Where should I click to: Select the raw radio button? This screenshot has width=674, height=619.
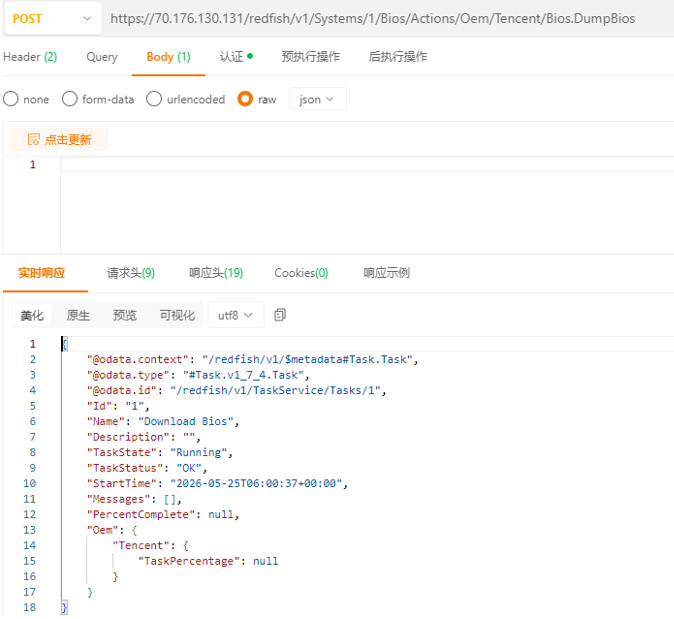tap(245, 99)
